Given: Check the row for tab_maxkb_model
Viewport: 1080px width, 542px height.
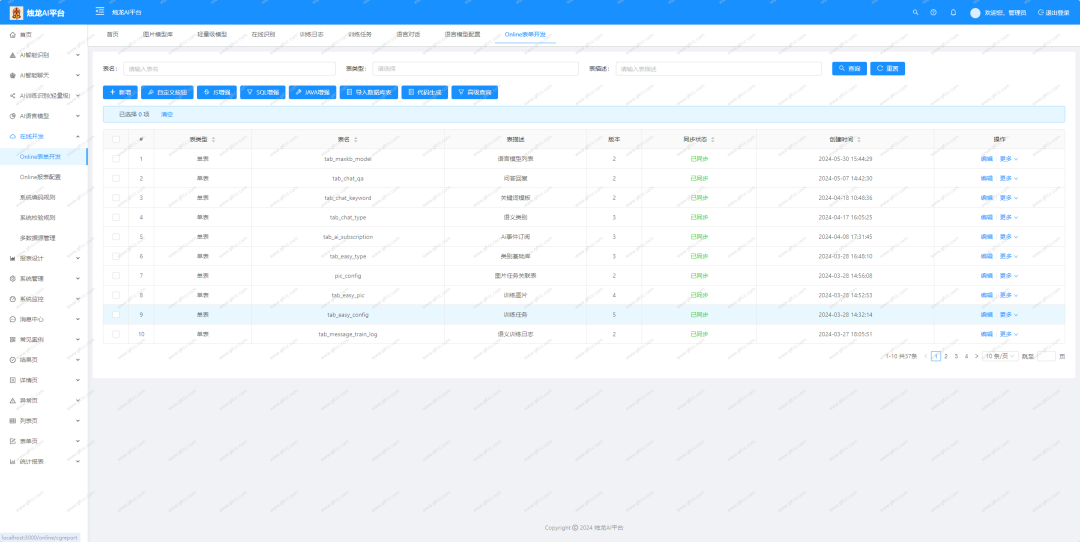Looking at the screenshot, I should point(116,158).
